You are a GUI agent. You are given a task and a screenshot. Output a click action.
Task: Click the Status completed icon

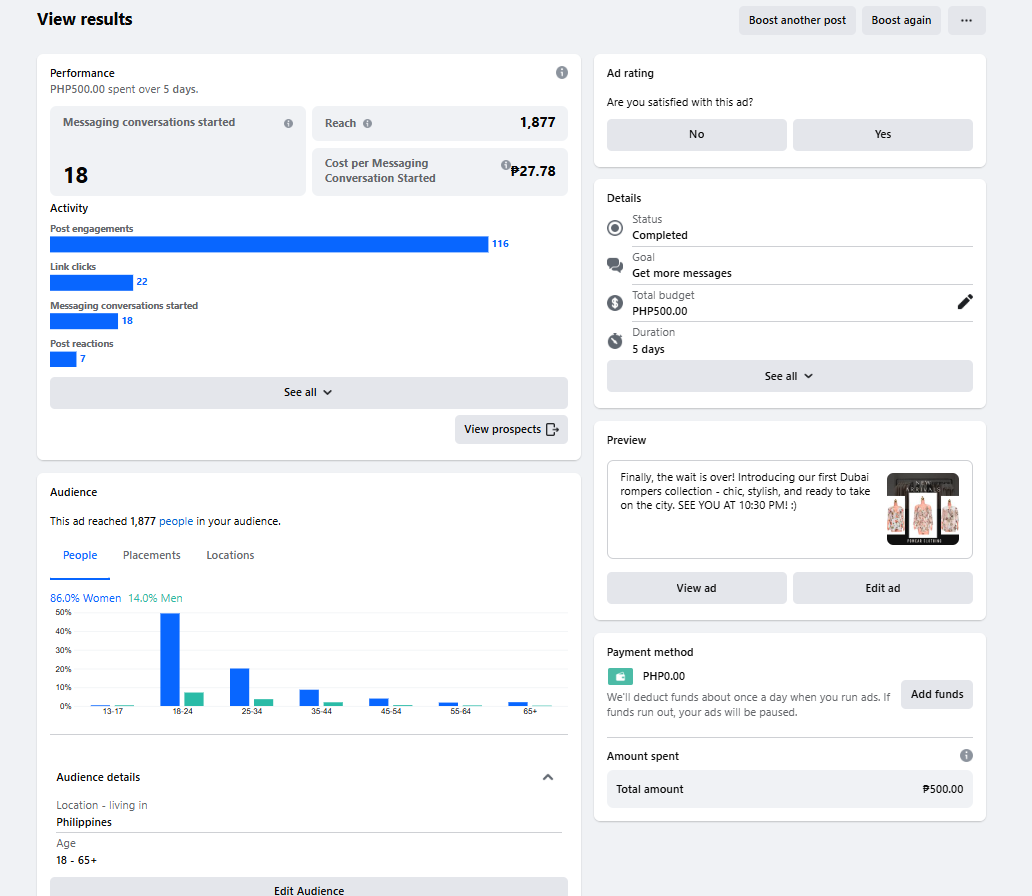click(x=615, y=228)
